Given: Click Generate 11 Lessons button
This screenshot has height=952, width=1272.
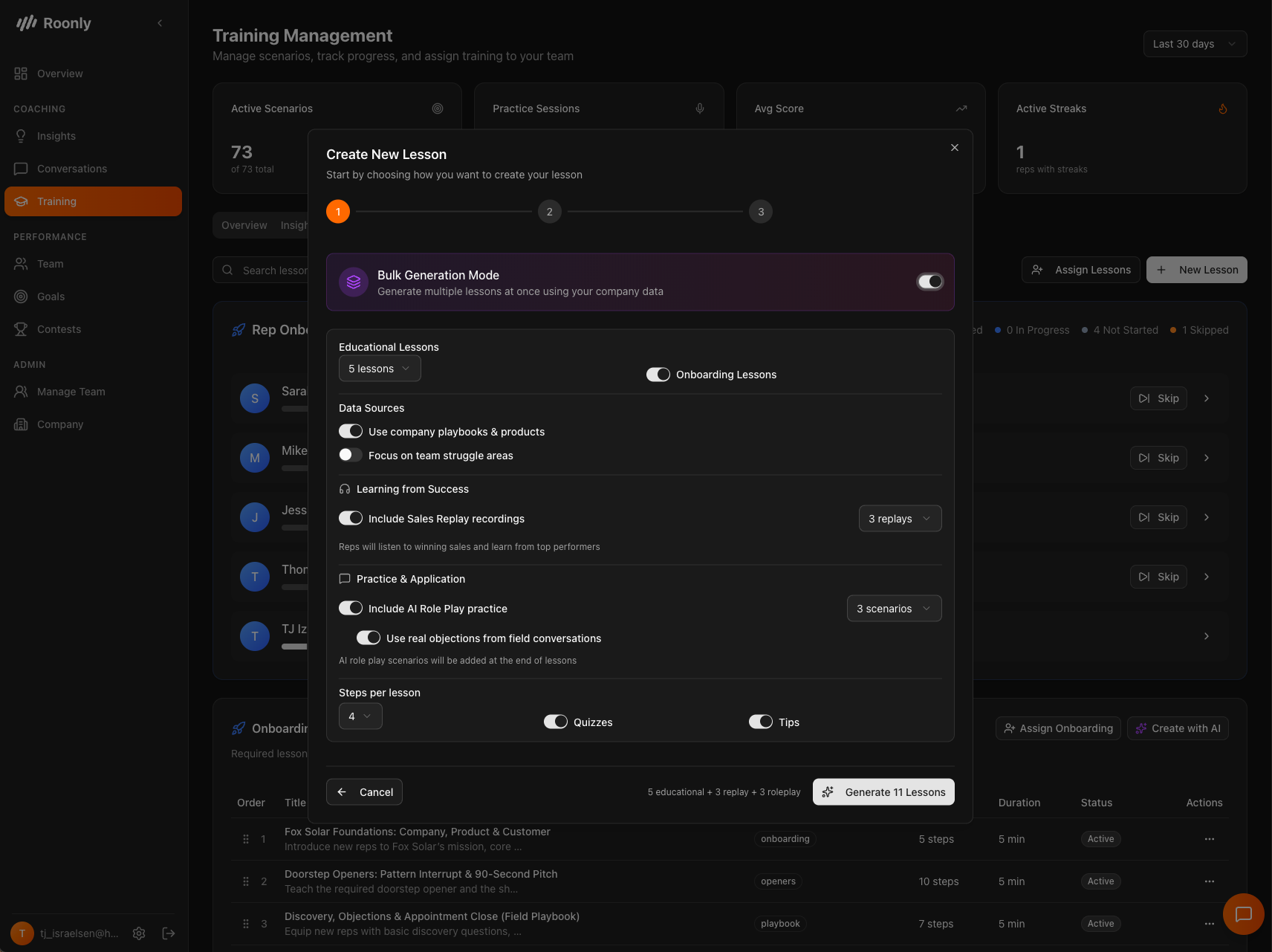Looking at the screenshot, I should pyautogui.click(x=883, y=792).
